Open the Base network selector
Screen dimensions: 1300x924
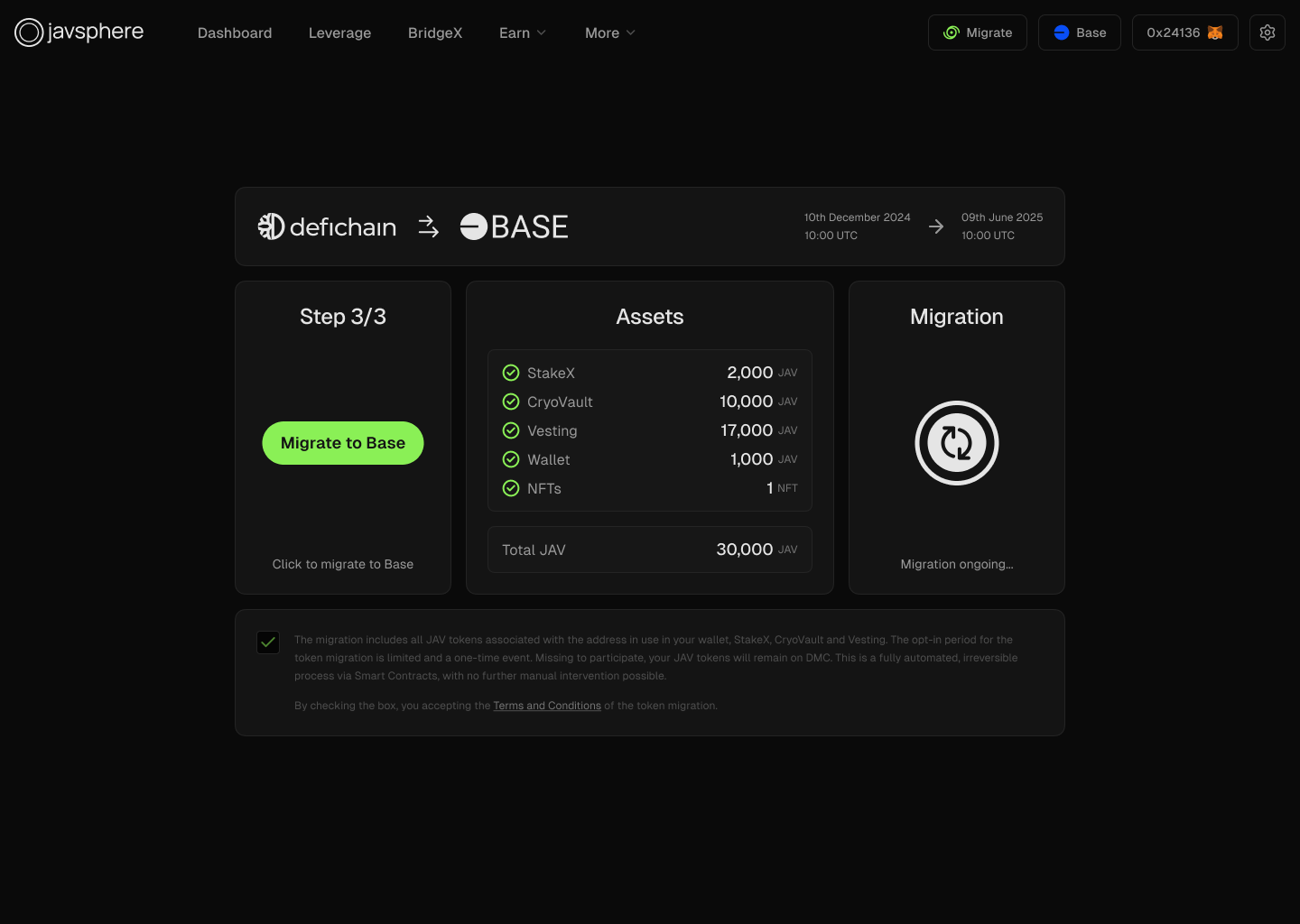[x=1080, y=32]
